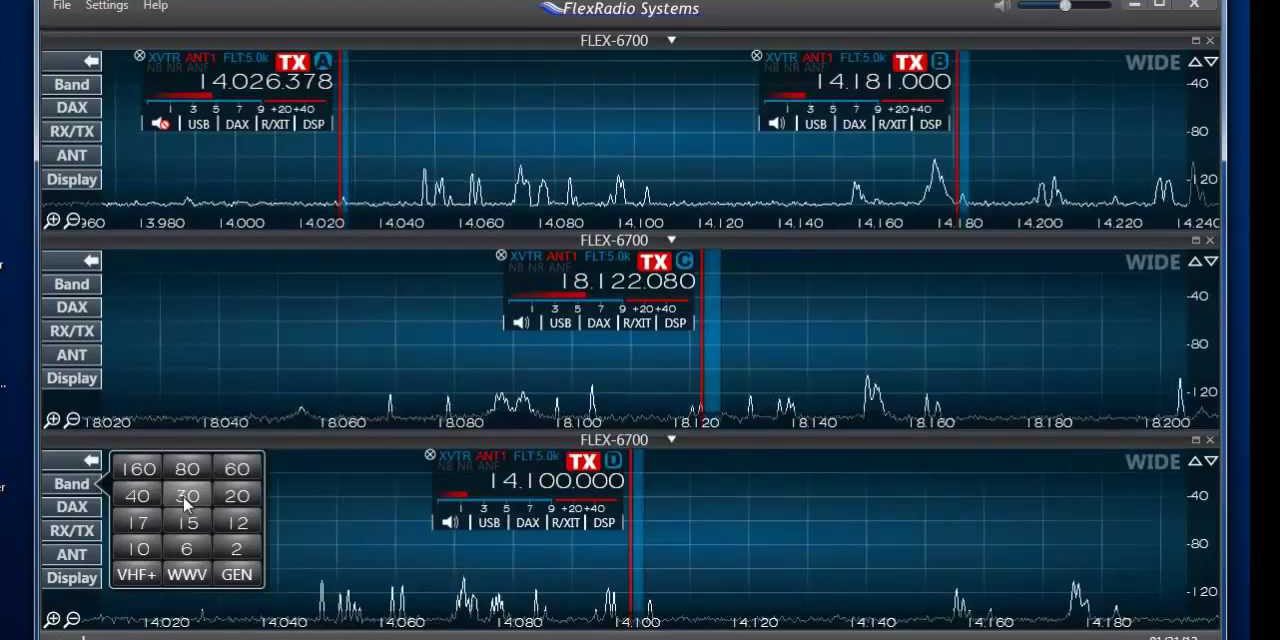Viewport: 1280px width, 640px height.
Task: Open the Help menu
Action: pyautogui.click(x=155, y=6)
